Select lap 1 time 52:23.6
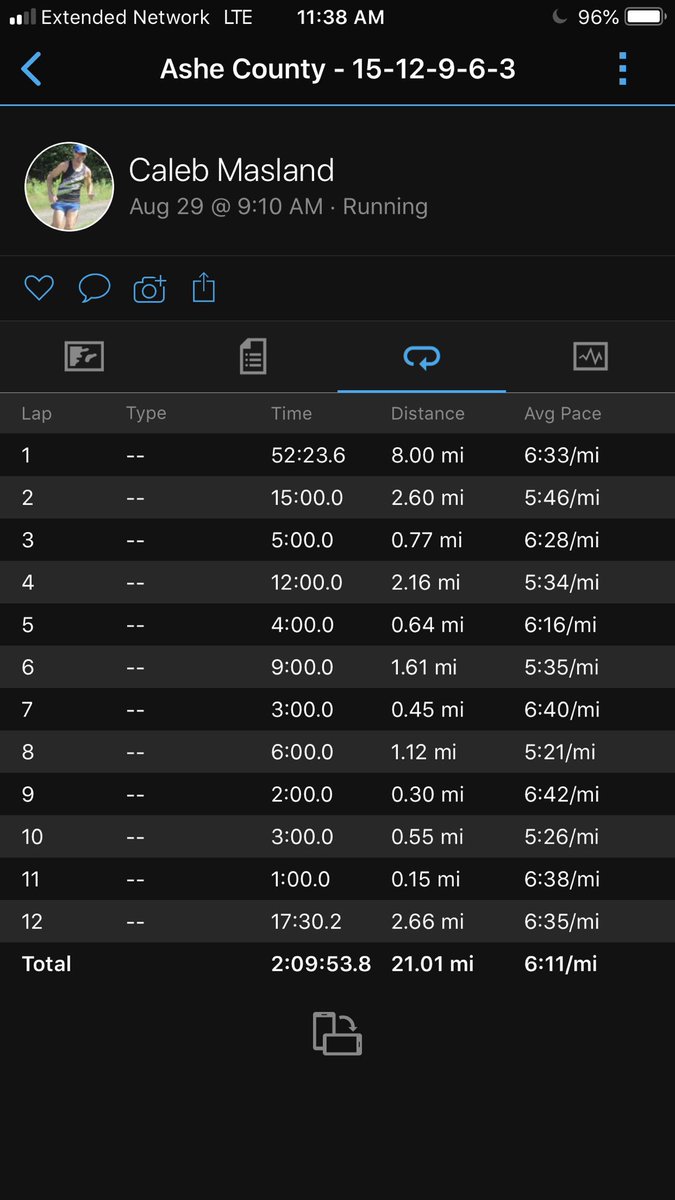 tap(308, 455)
